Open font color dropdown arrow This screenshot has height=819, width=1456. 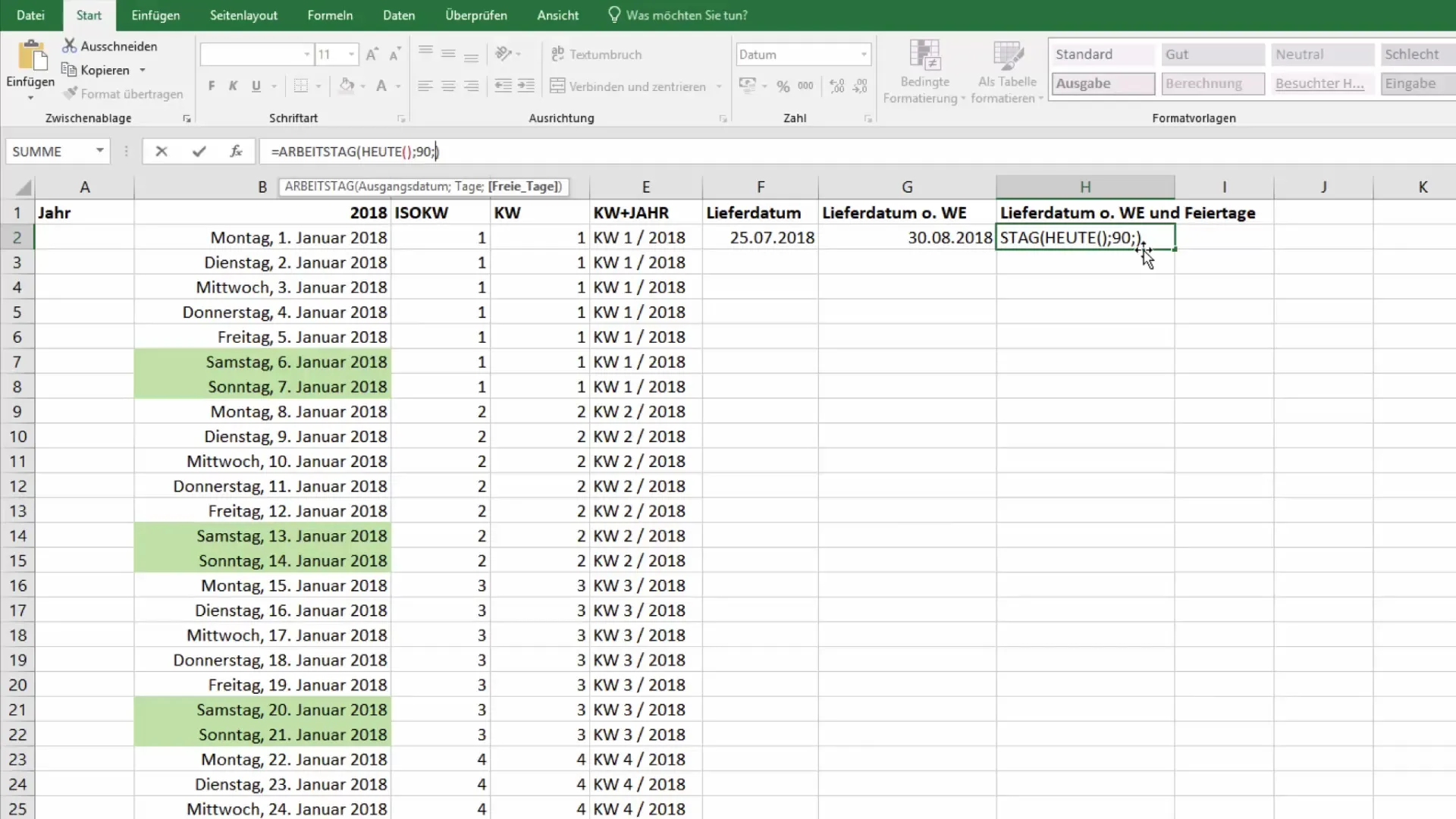tap(398, 86)
